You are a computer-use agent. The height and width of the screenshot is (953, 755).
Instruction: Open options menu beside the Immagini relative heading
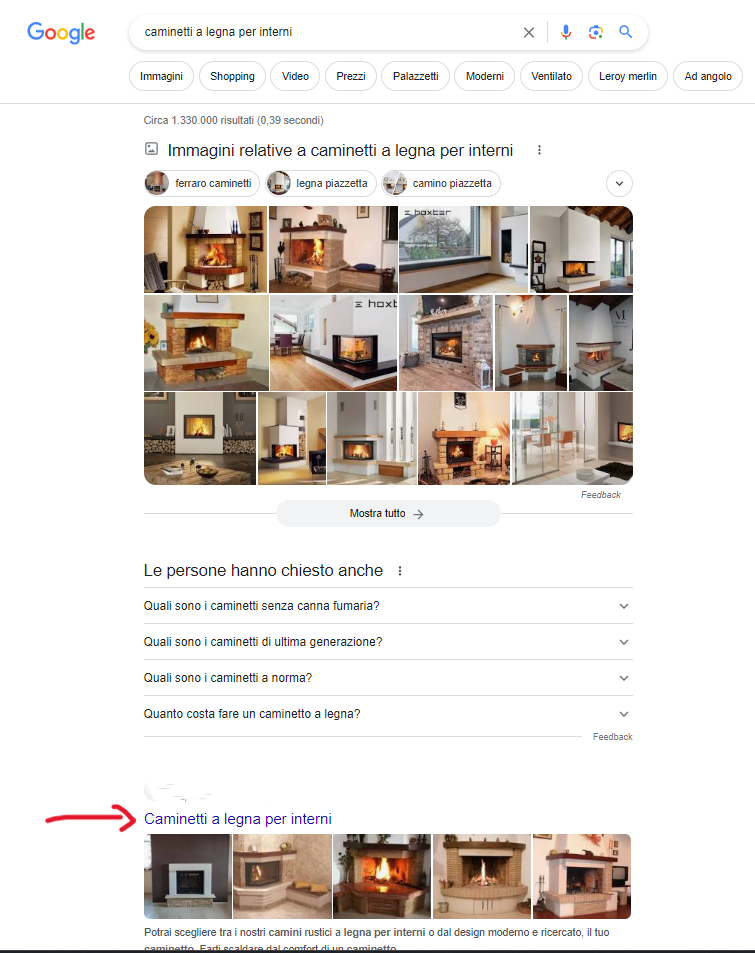tap(539, 150)
